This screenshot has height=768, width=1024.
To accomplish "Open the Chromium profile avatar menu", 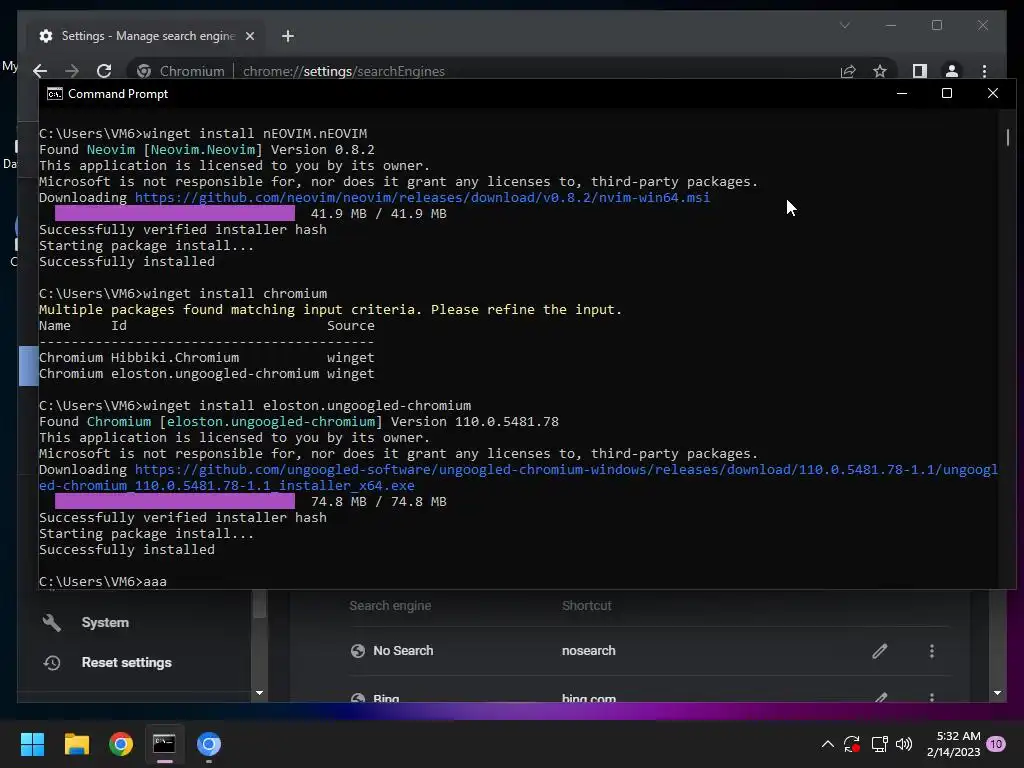I will (952, 71).
